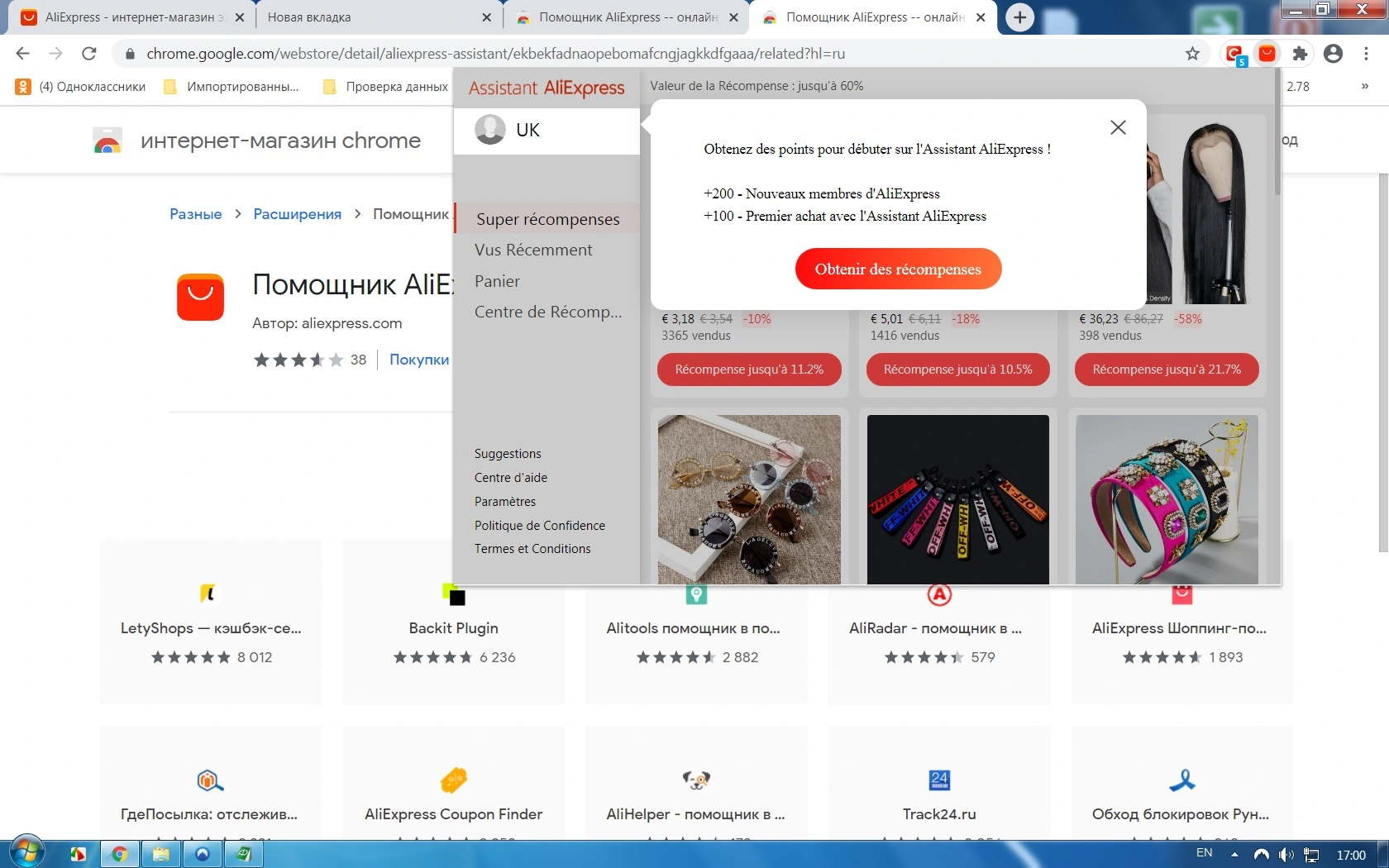Go to Разные breadcrumb link
Screen dimensions: 1389x868
pos(196,214)
